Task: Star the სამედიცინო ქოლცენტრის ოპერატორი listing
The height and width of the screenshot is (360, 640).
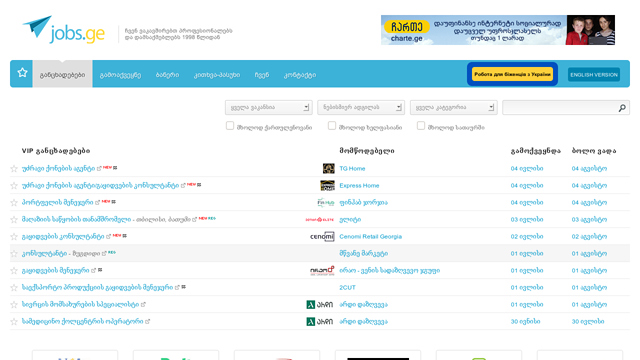Action: tap(14, 322)
